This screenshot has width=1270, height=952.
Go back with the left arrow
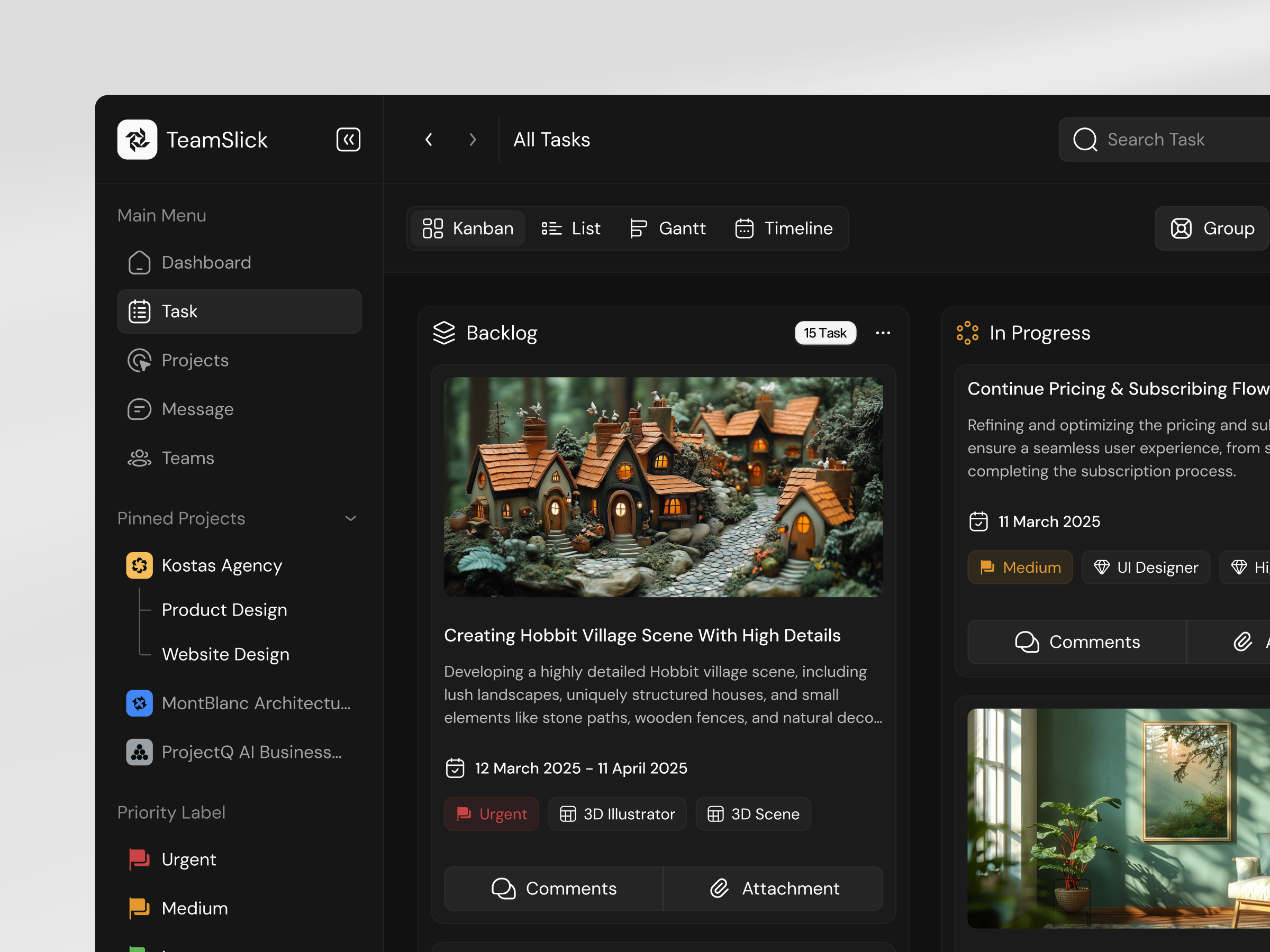(429, 140)
